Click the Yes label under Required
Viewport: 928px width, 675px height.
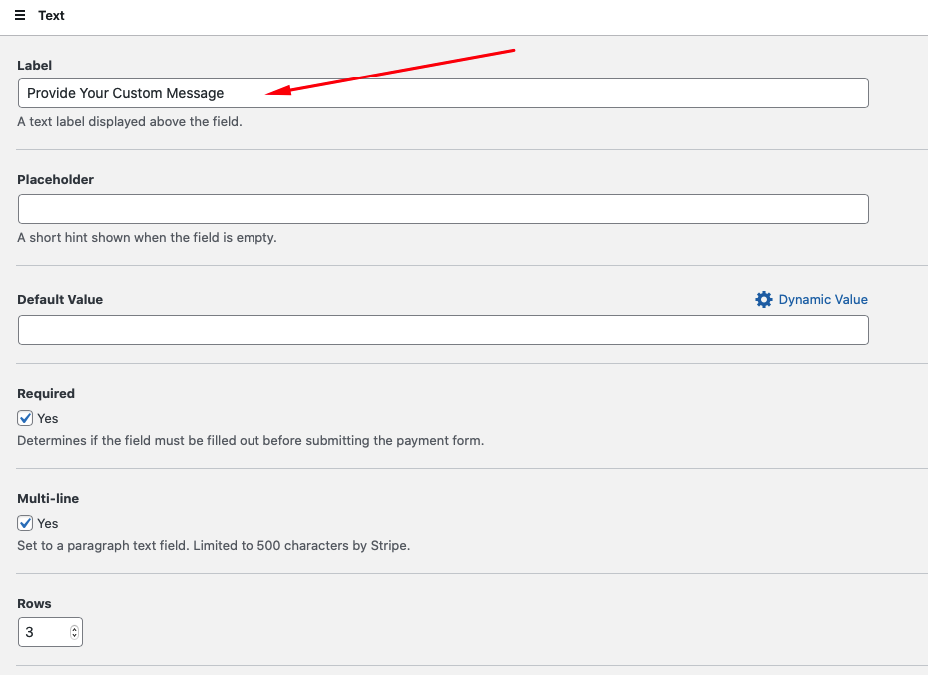point(47,418)
